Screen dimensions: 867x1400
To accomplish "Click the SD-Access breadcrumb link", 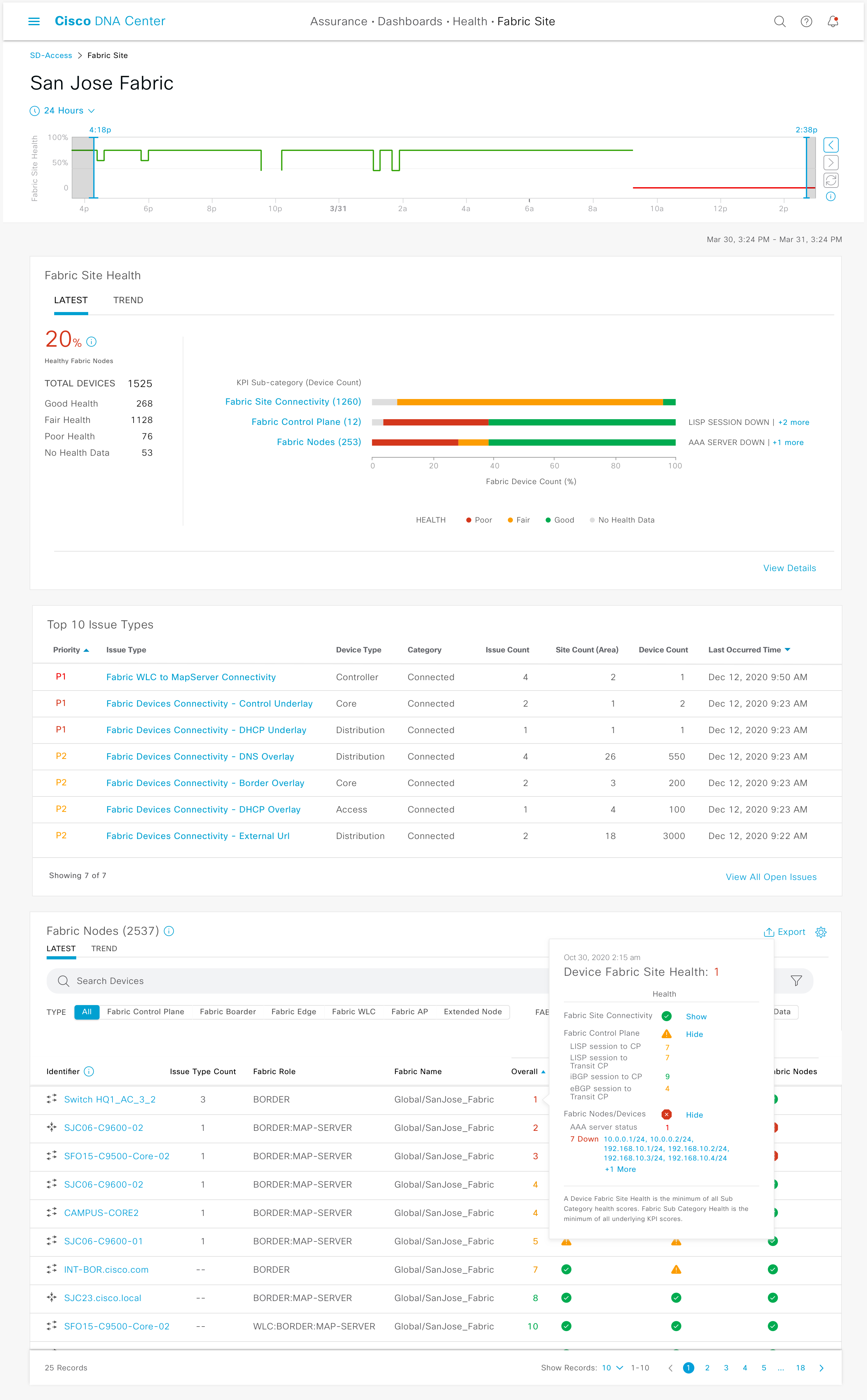I will pos(51,56).
